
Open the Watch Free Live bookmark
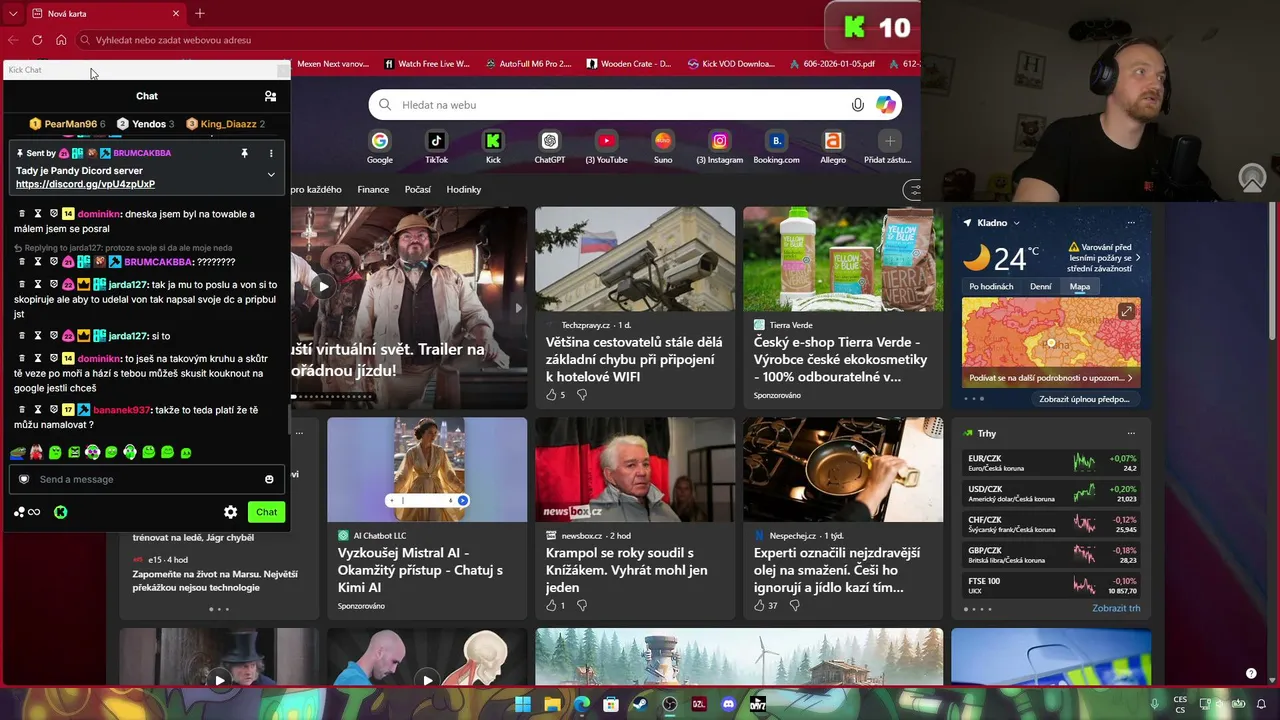coord(427,64)
